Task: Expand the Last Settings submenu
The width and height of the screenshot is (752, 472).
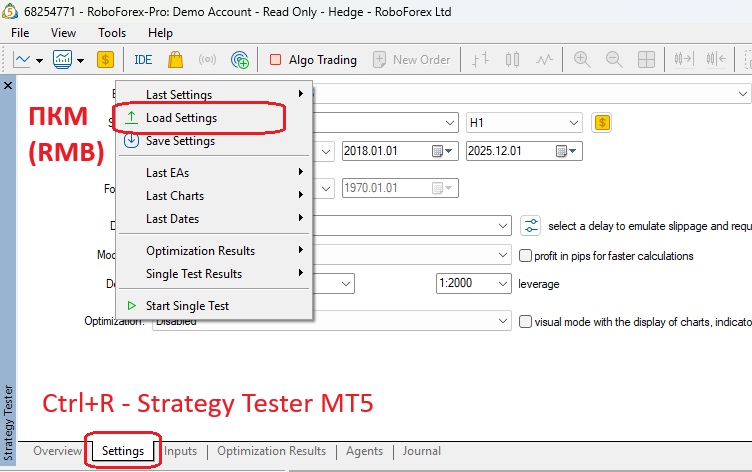Action: pos(214,94)
